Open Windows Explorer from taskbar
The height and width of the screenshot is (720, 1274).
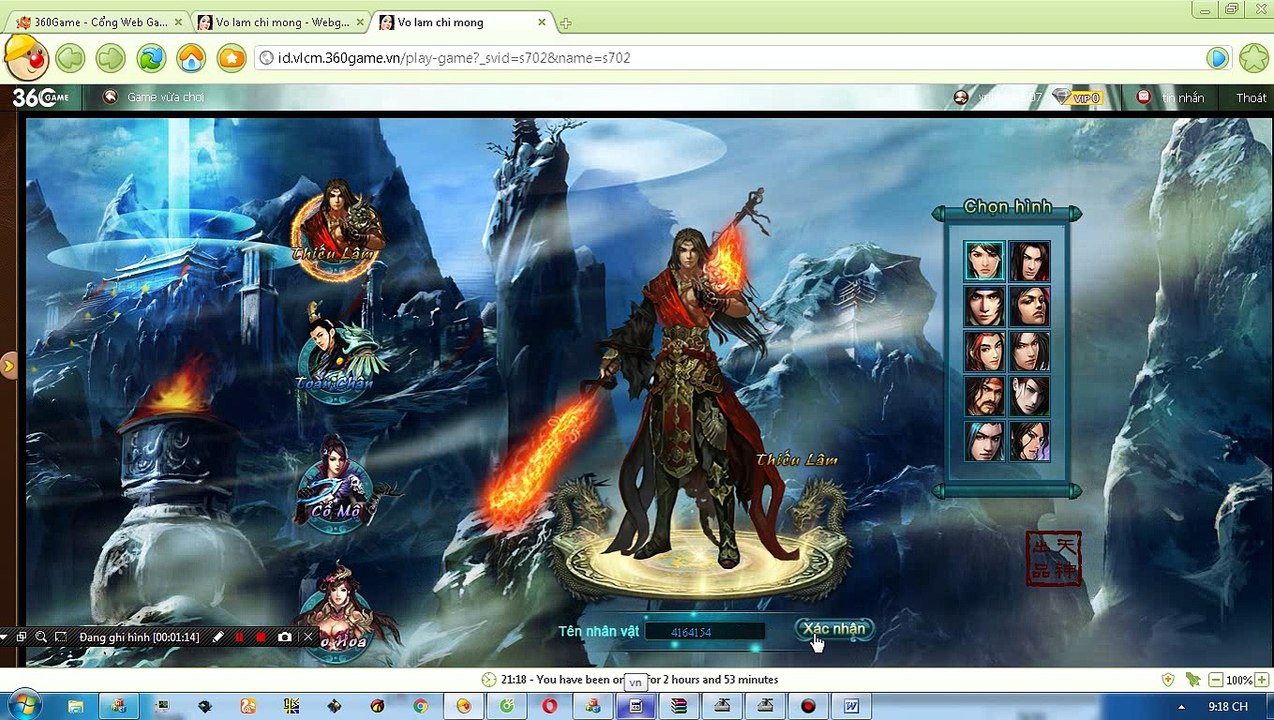pos(75,706)
